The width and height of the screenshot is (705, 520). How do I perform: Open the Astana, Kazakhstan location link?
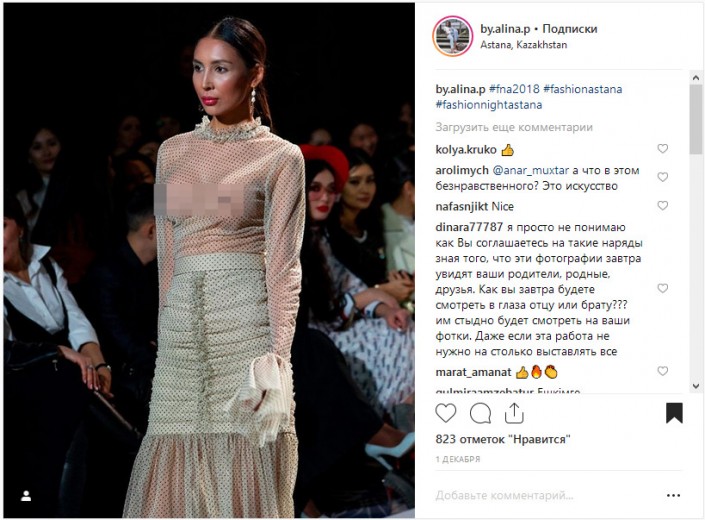pyautogui.click(x=523, y=45)
